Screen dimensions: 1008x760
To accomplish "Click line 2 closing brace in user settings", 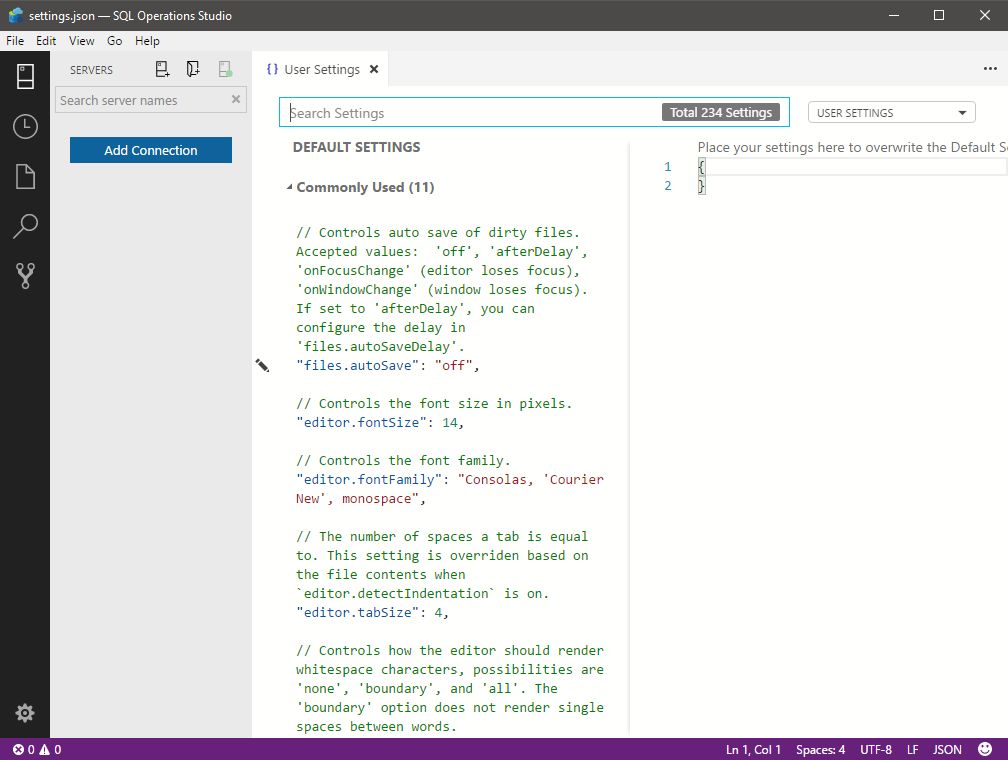I will click(x=701, y=186).
